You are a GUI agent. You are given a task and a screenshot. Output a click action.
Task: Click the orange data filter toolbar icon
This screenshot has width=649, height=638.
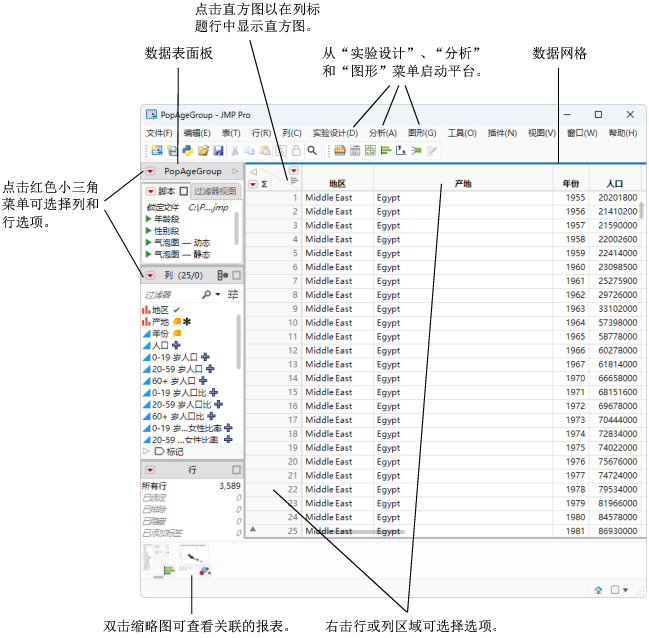[340, 150]
